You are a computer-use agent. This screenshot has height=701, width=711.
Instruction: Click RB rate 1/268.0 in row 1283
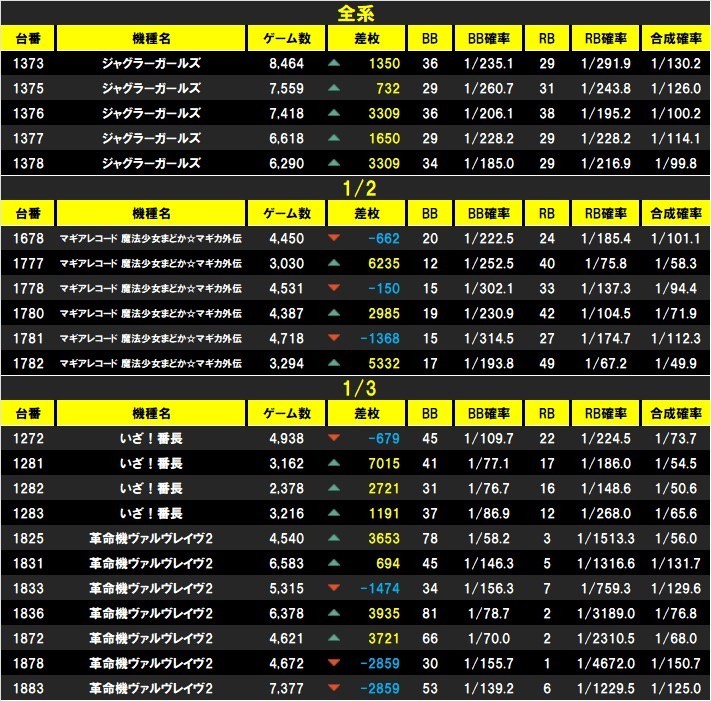click(606, 513)
